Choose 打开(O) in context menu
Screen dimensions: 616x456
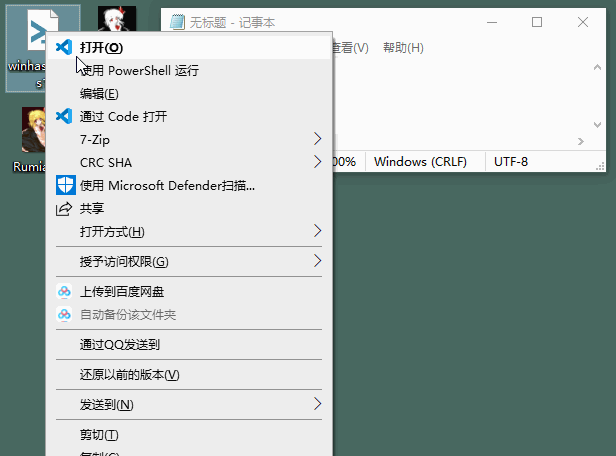pyautogui.click(x=189, y=48)
